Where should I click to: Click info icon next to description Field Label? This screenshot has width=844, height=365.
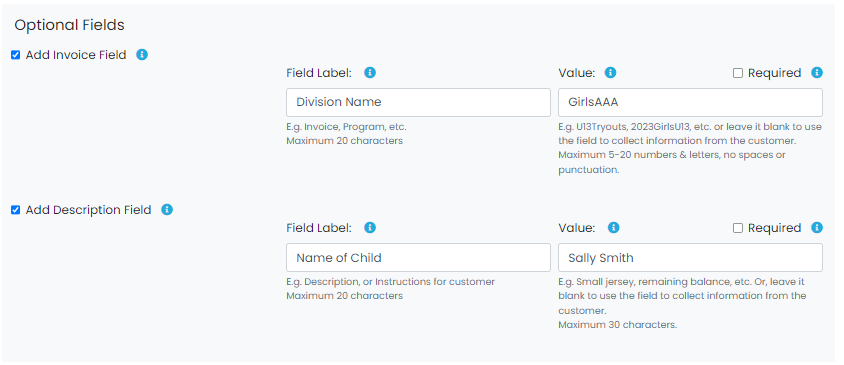click(370, 227)
